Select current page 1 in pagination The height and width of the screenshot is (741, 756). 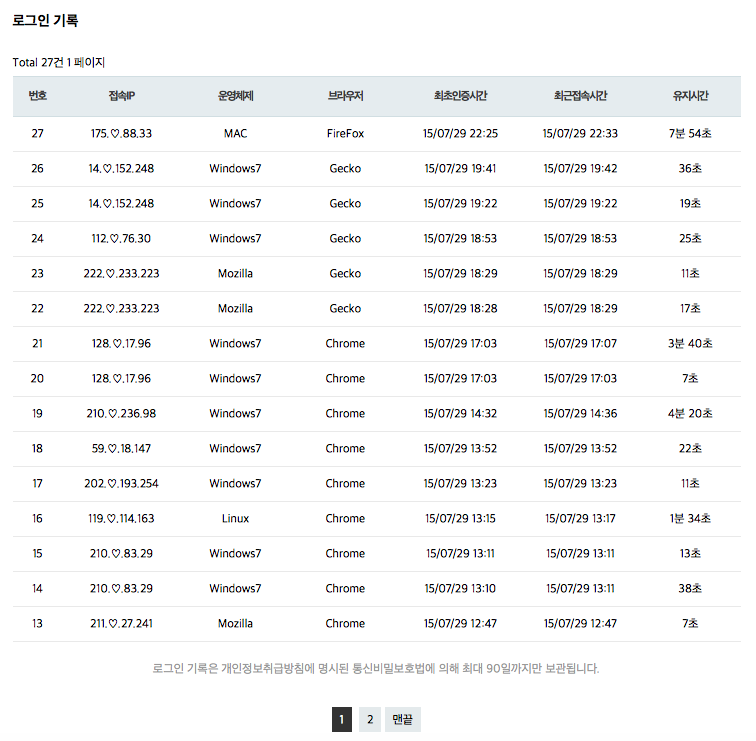[x=341, y=719]
